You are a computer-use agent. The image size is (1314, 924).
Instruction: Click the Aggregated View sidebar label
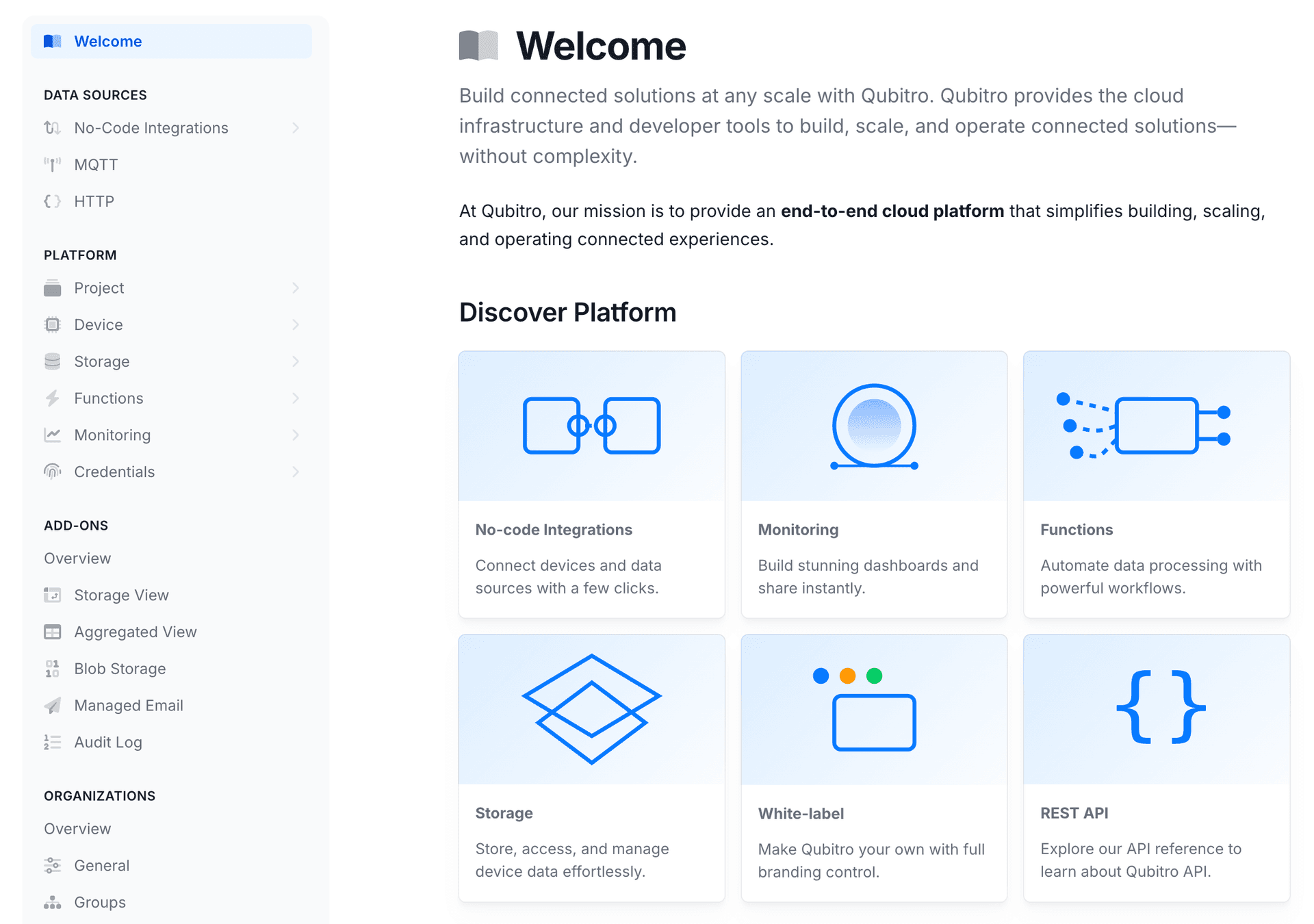136,632
